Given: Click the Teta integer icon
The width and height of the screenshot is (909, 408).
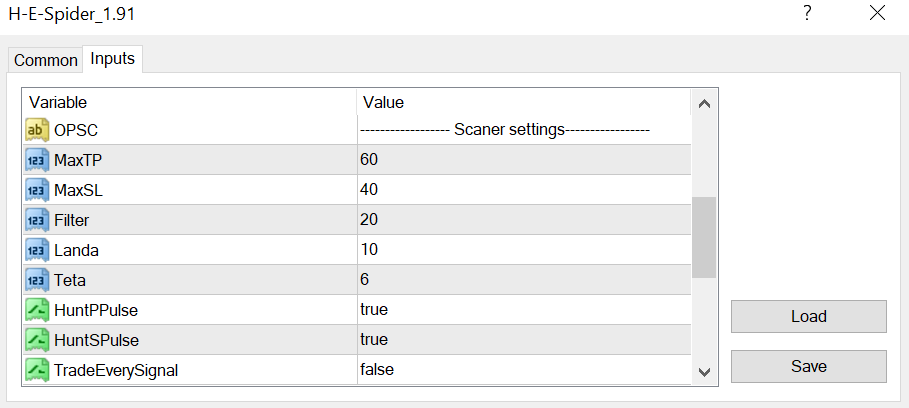Looking at the screenshot, I should point(38,279).
